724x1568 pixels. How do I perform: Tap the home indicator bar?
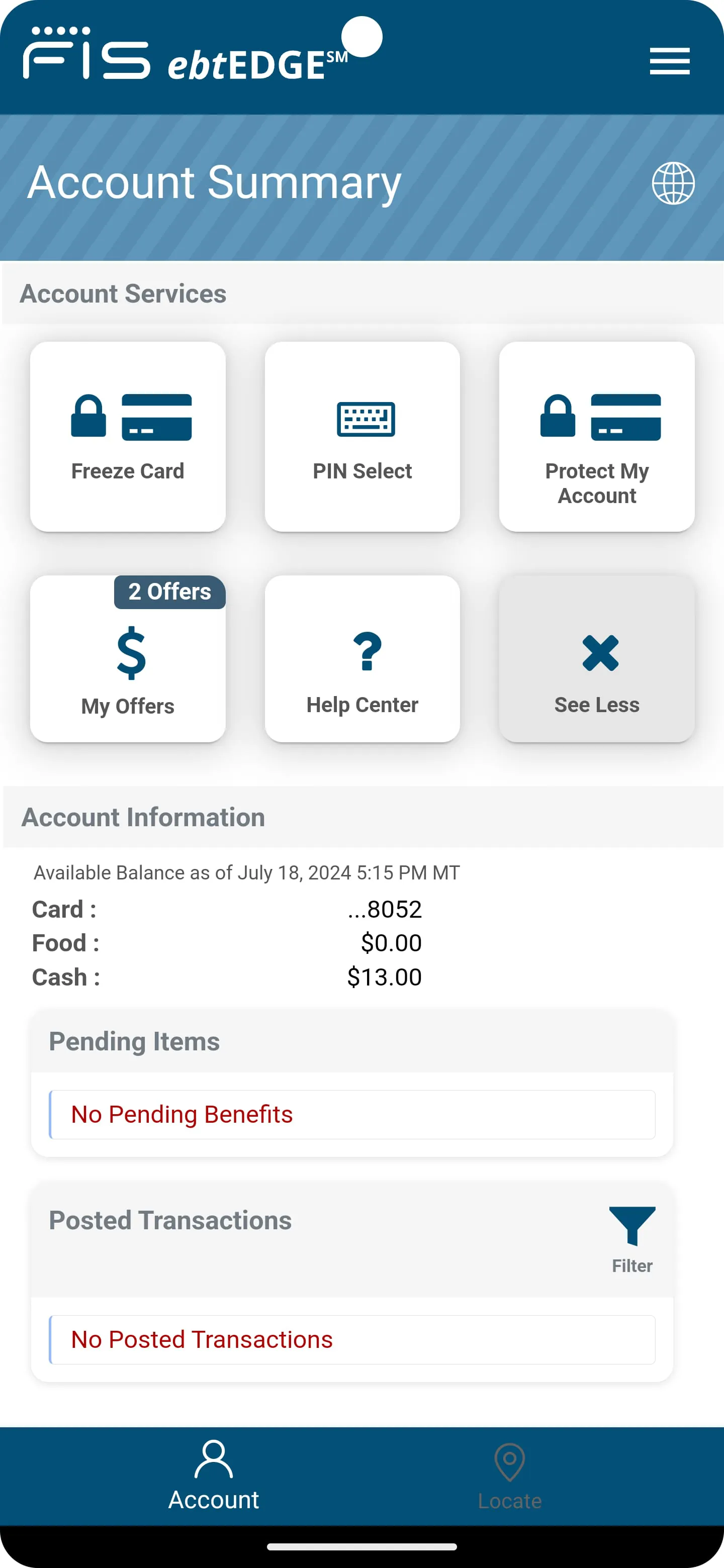click(x=361, y=1546)
